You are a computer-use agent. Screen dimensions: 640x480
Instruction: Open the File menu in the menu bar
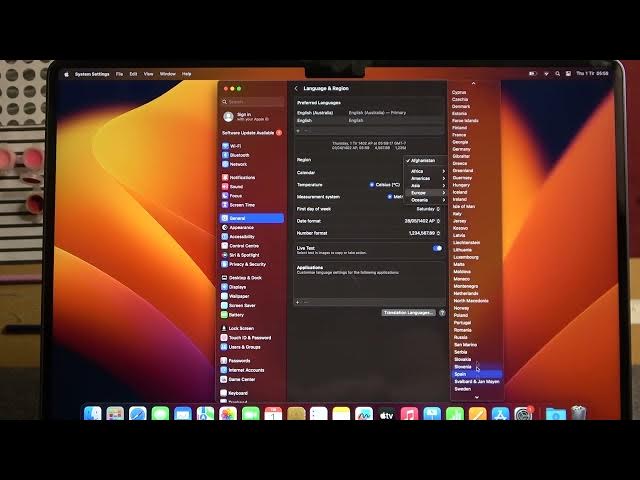[119, 74]
